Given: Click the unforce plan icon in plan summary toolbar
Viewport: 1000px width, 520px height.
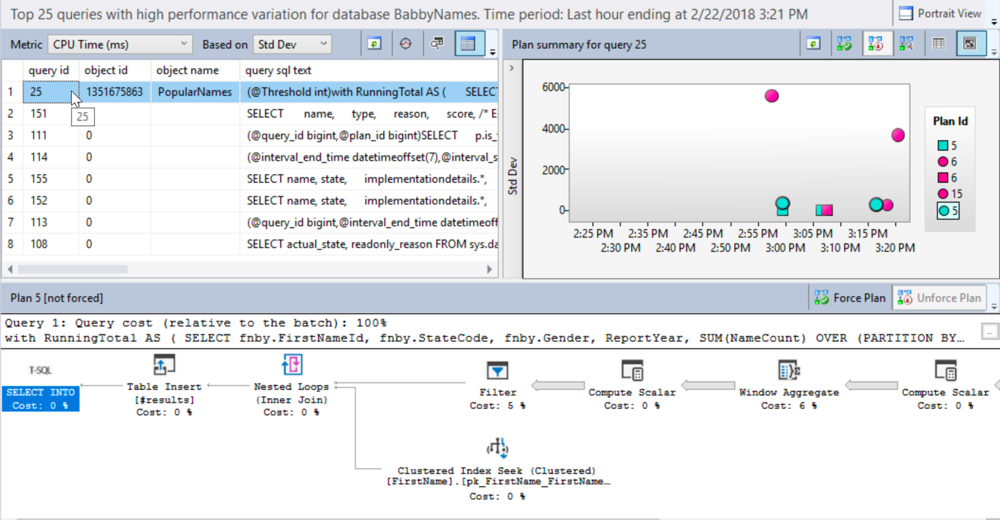Looking at the screenshot, I should [x=876, y=44].
